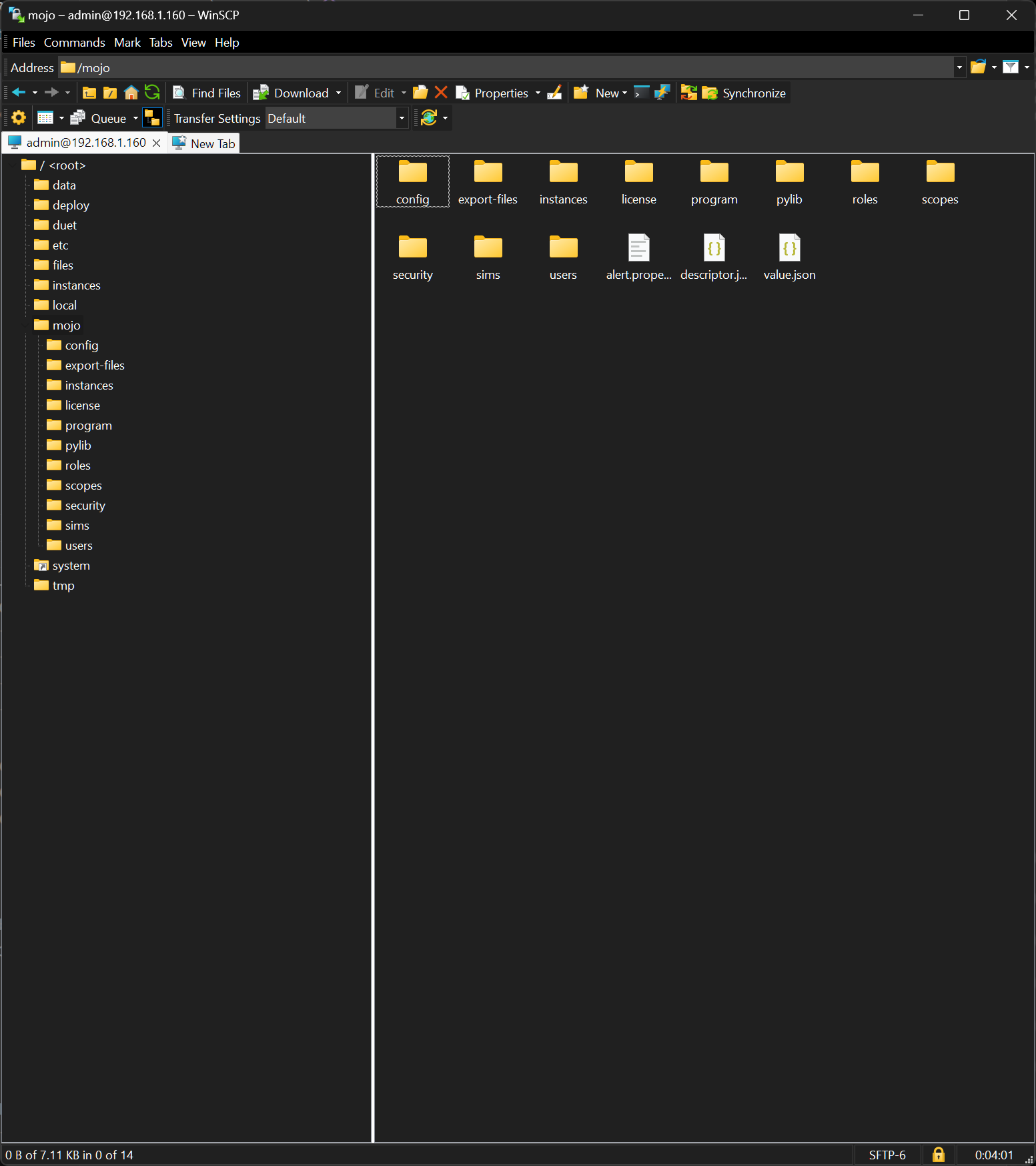Click the Download button
The width and height of the screenshot is (1036, 1166).
[292, 93]
